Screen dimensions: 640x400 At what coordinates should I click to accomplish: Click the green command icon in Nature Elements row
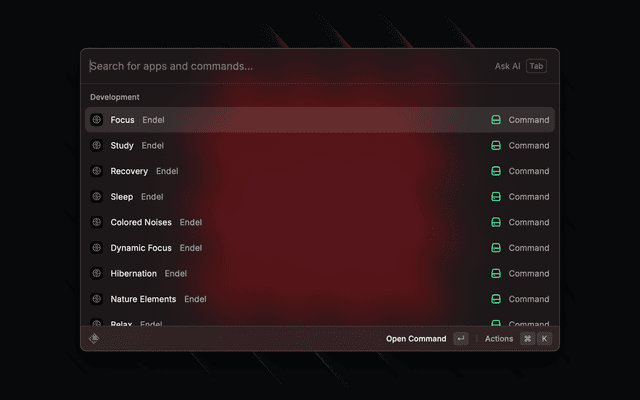pyautogui.click(x=496, y=299)
